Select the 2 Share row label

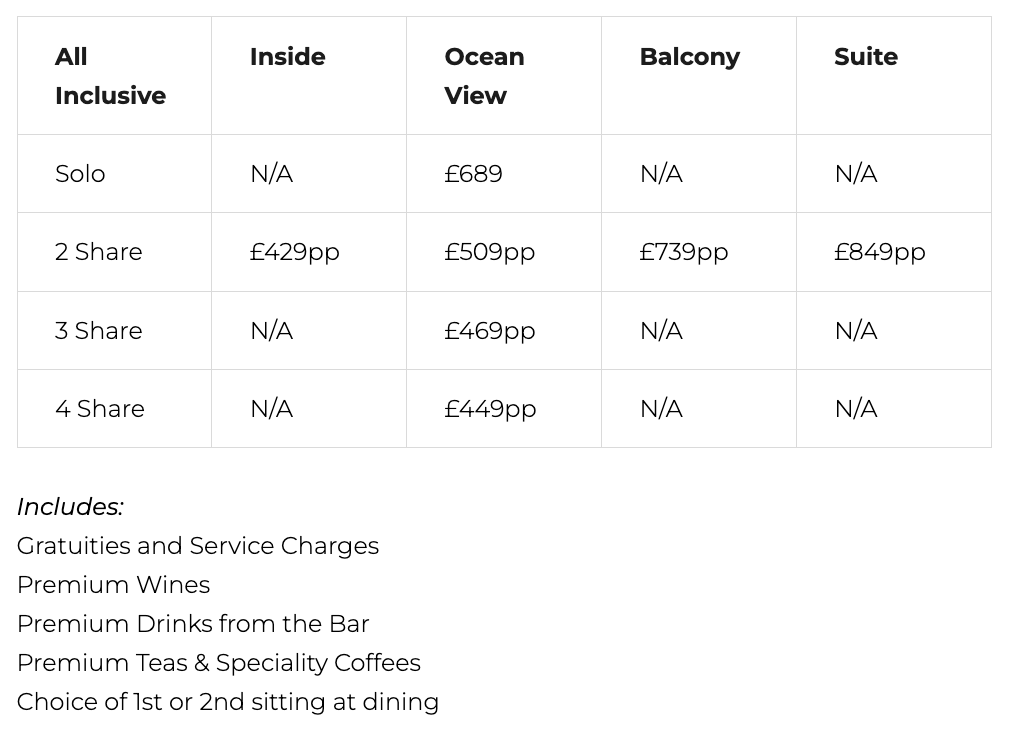(x=99, y=252)
